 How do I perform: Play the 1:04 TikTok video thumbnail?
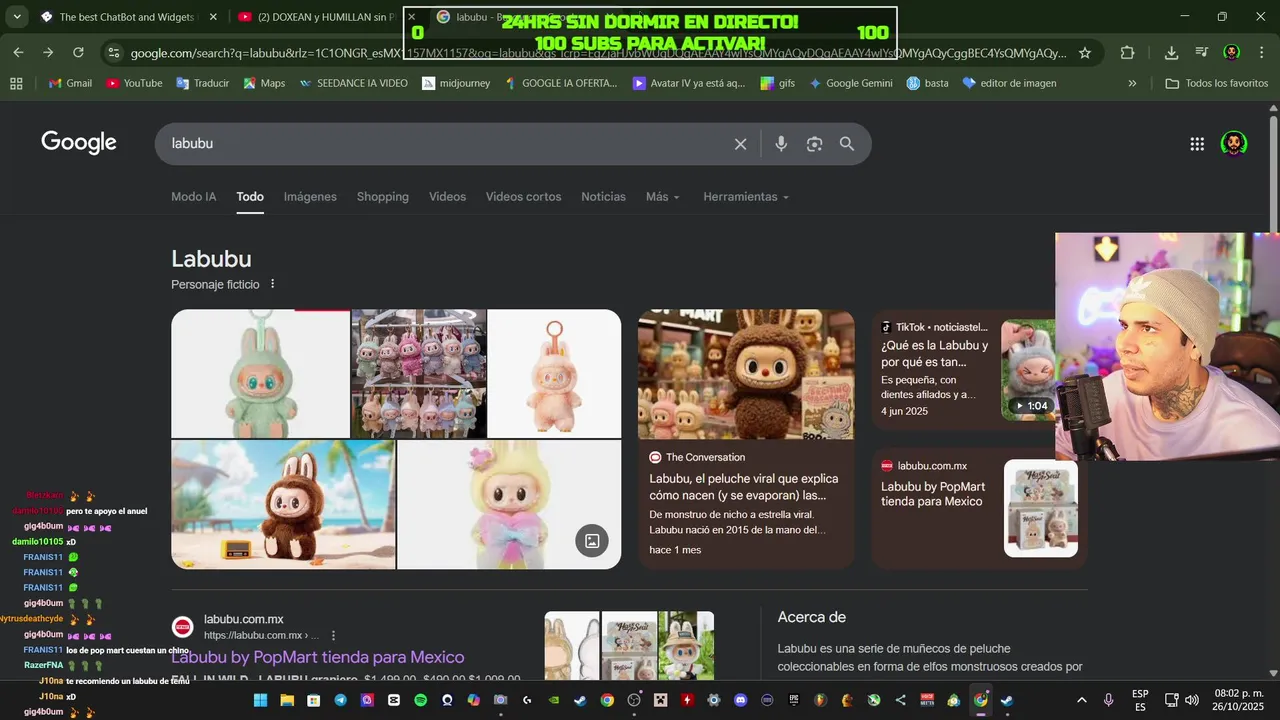(x=1028, y=370)
